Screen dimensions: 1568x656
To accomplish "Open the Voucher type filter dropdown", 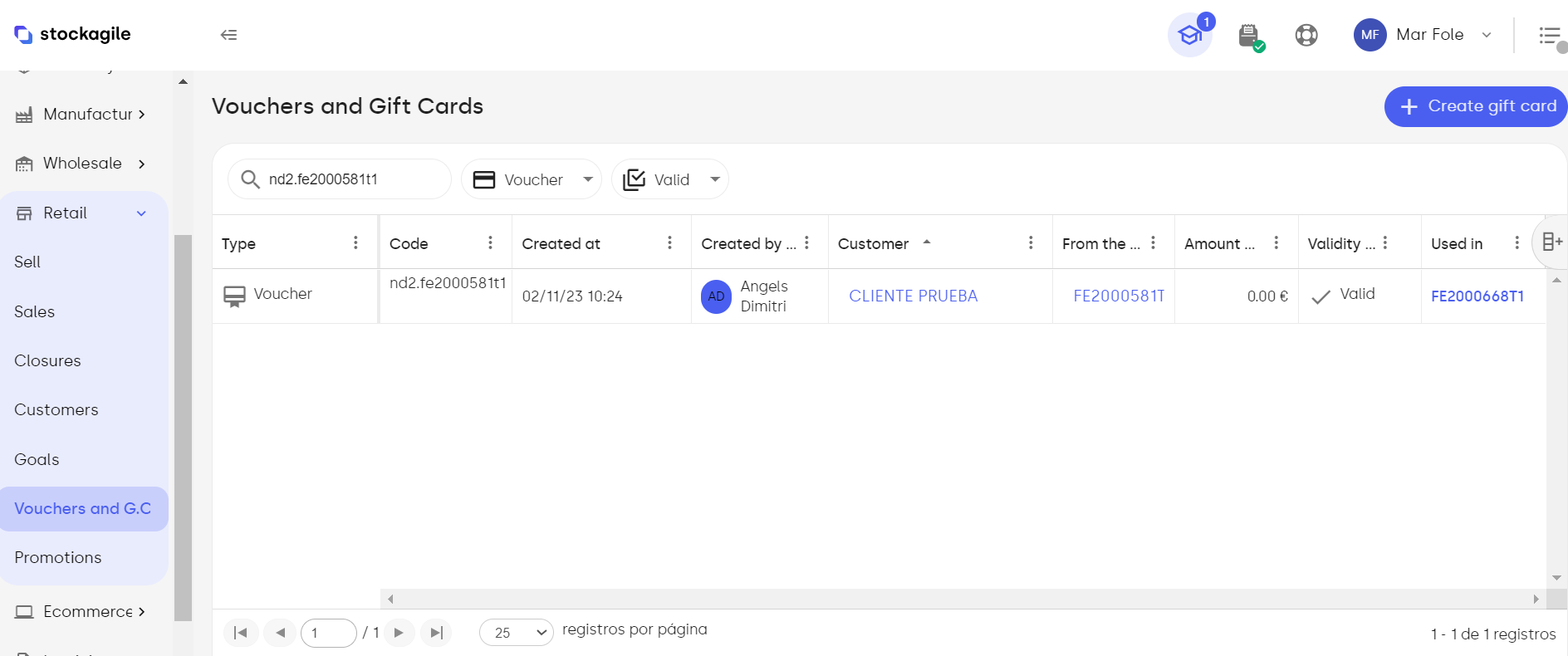I will click(532, 179).
